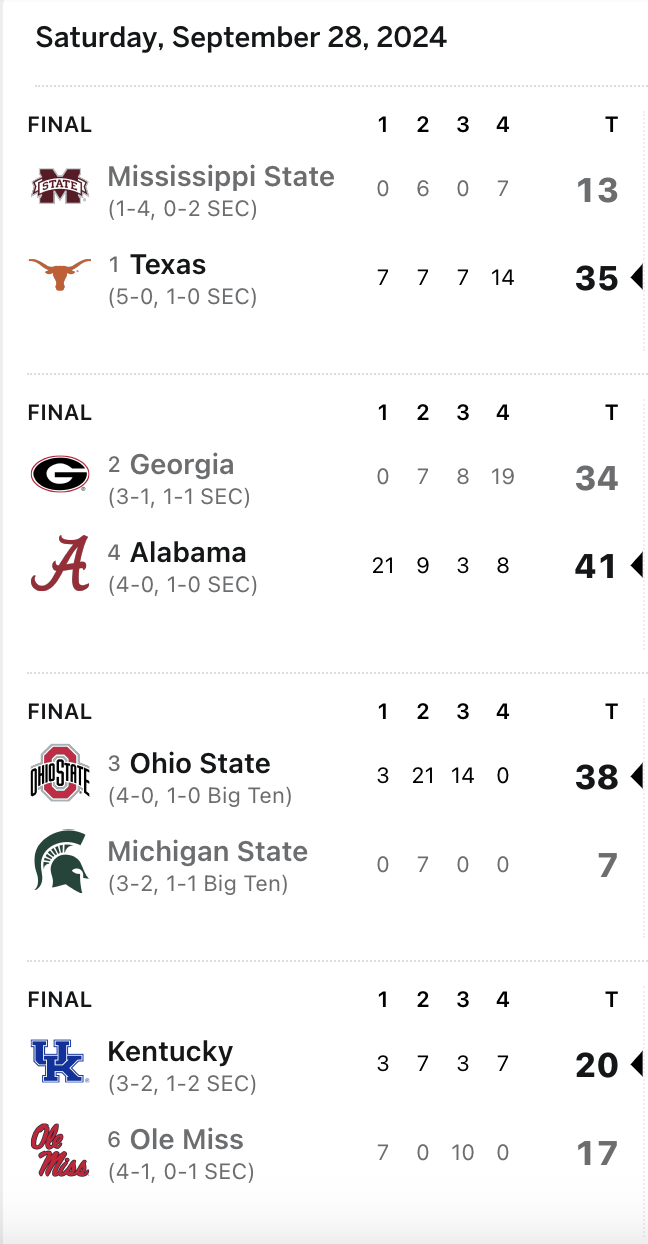Viewport: 648px width, 1244px height.
Task: Click the Georgia Bulldogs G logo
Action: [59, 474]
